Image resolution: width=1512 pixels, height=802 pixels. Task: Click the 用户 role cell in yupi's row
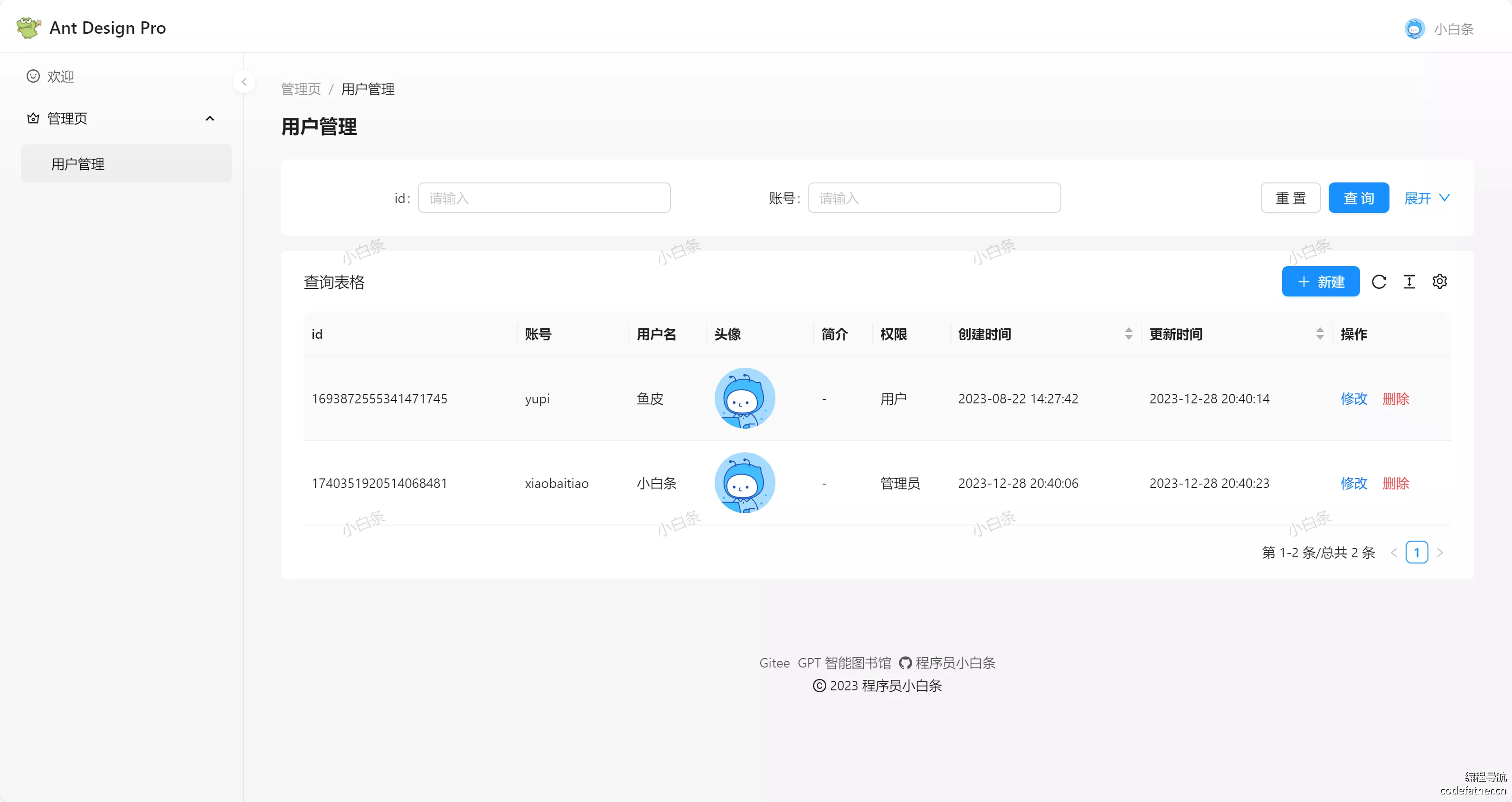pos(893,399)
